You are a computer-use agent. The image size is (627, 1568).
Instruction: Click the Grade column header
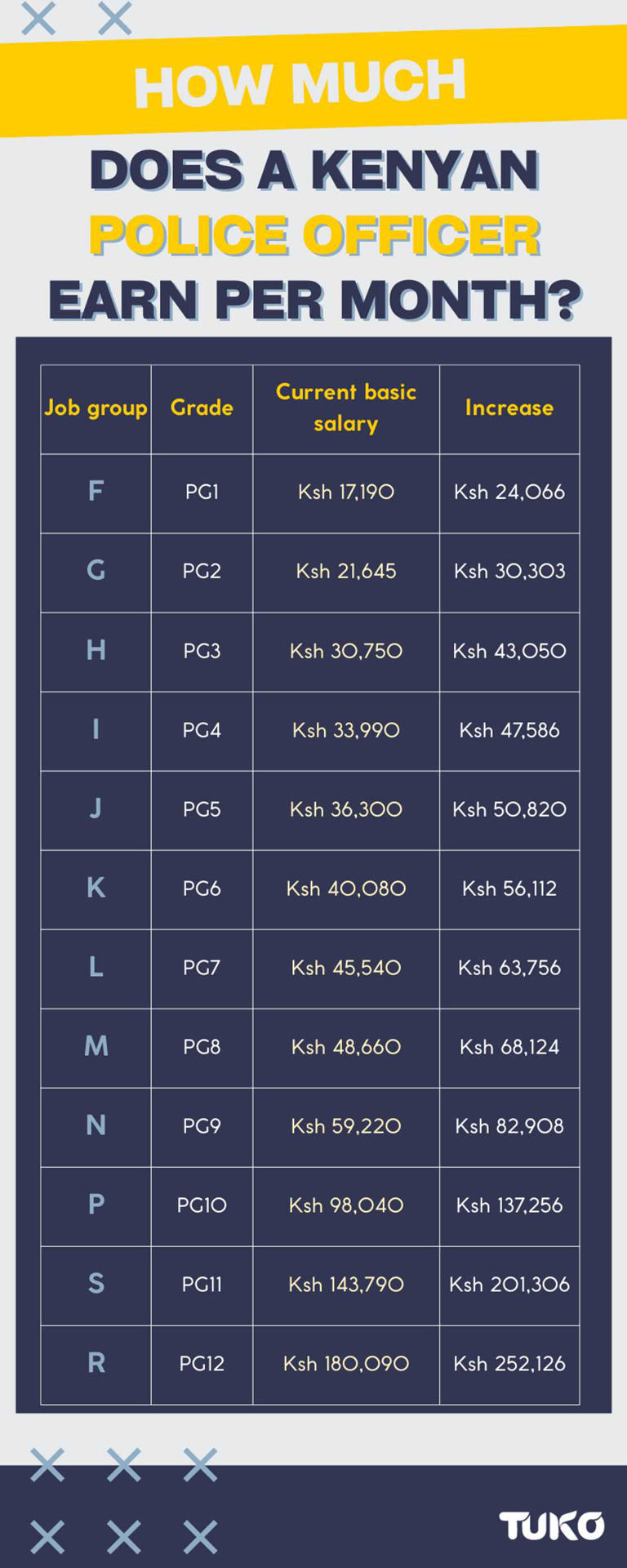(x=202, y=408)
